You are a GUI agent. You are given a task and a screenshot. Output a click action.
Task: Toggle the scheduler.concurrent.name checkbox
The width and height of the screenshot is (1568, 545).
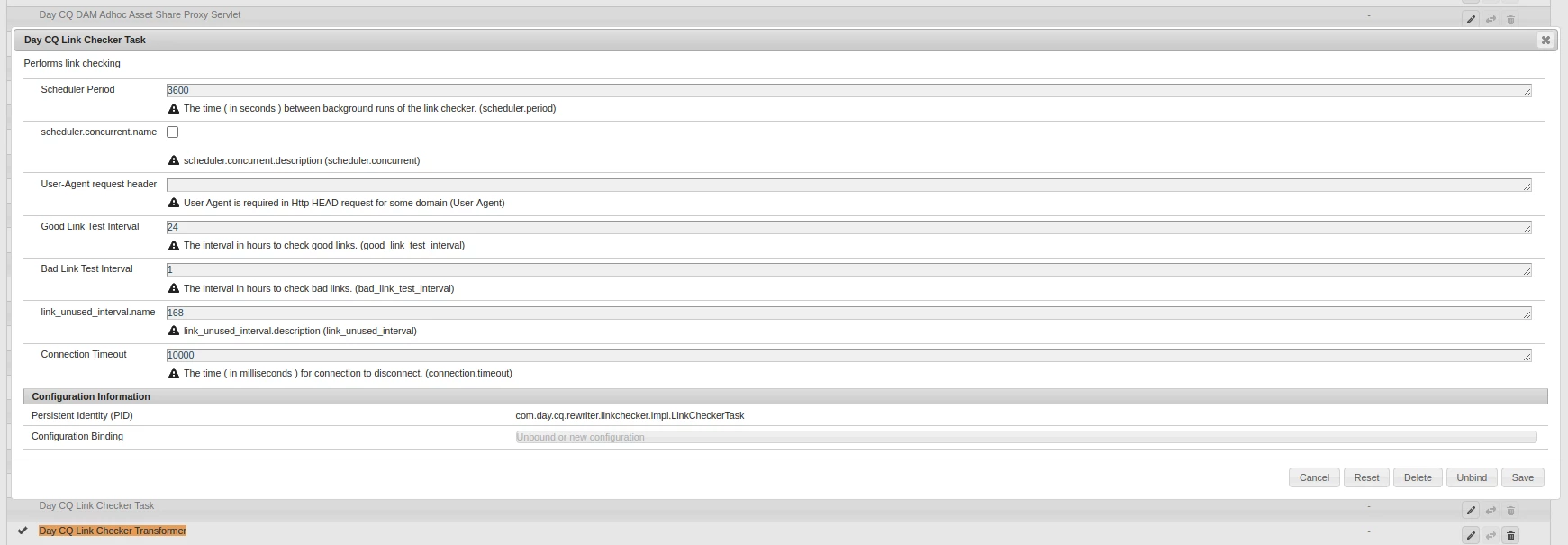point(173,132)
